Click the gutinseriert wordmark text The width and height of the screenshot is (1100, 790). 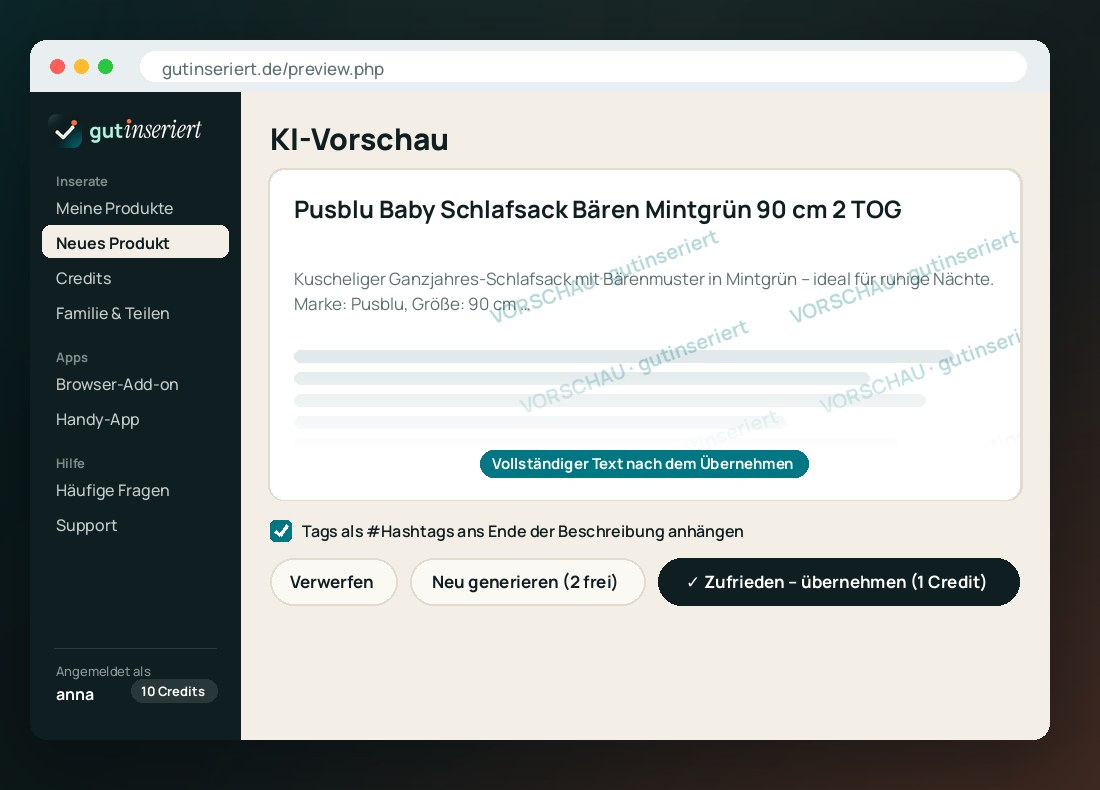coord(145,130)
